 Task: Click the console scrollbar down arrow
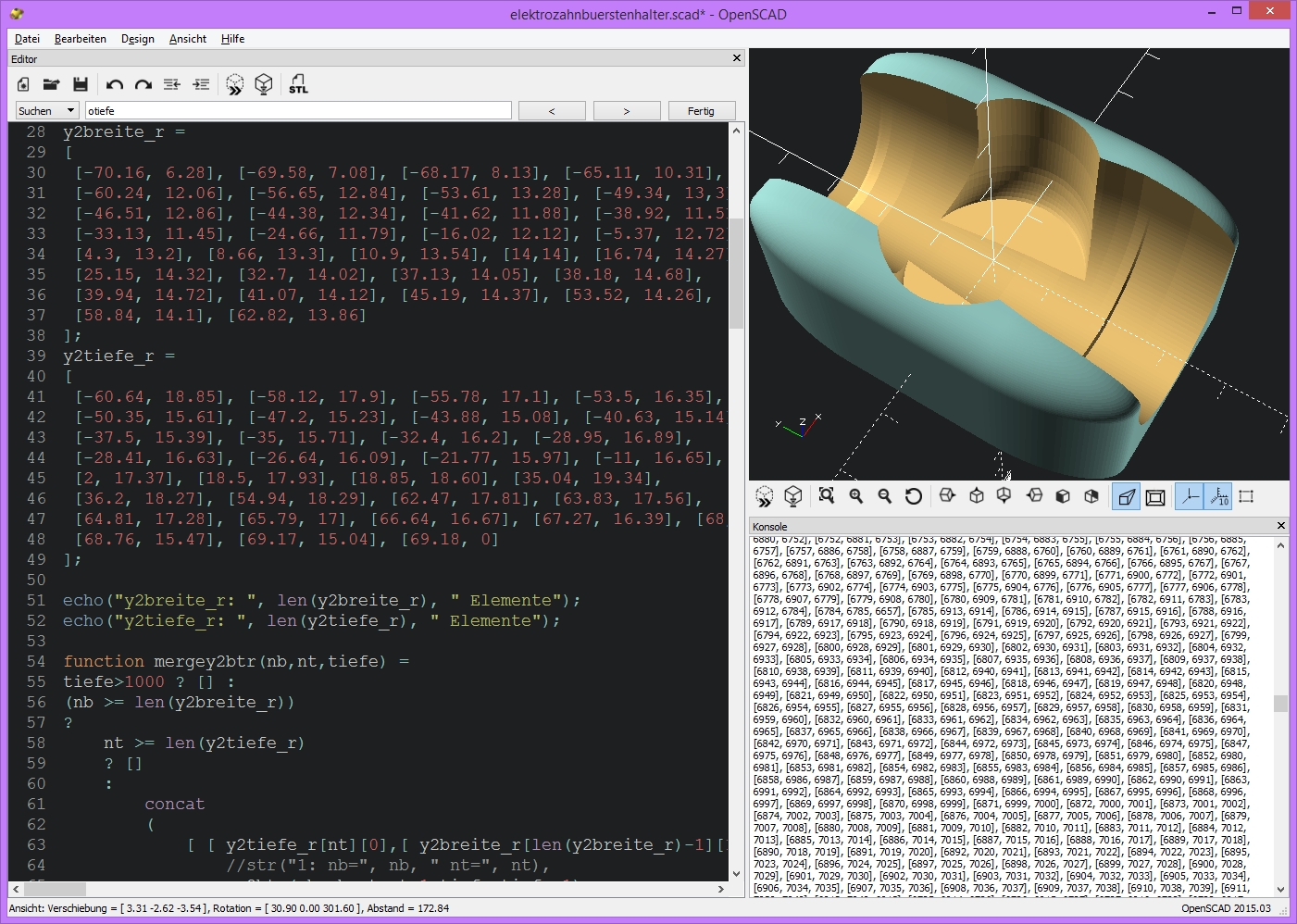pos(1281,890)
